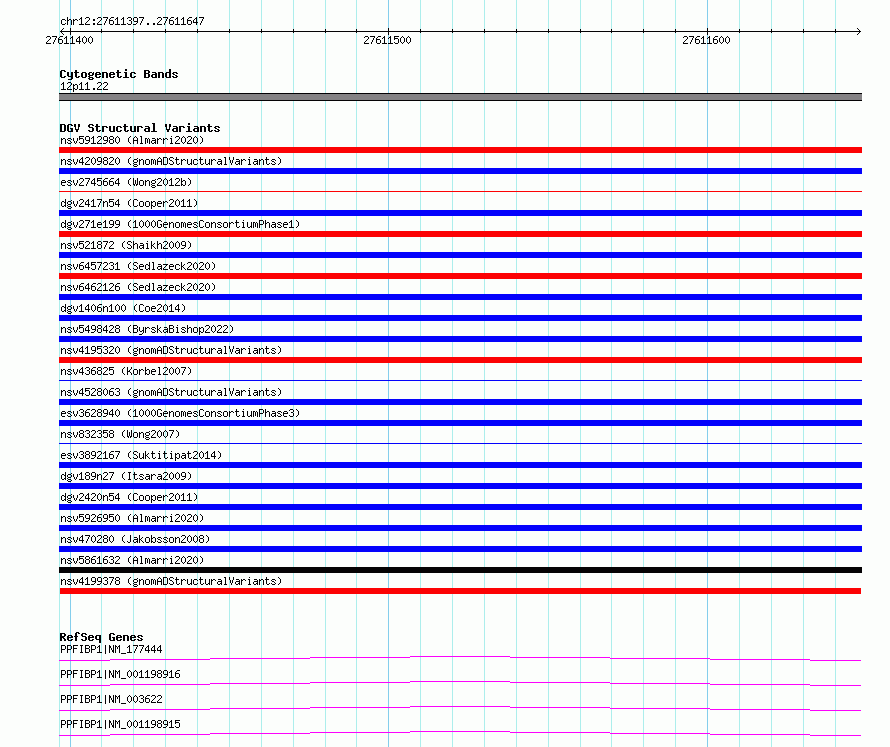The image size is (890, 747).
Task: Click the chr12:27611397..27611647 coordinate label
Action: [x=132, y=22]
